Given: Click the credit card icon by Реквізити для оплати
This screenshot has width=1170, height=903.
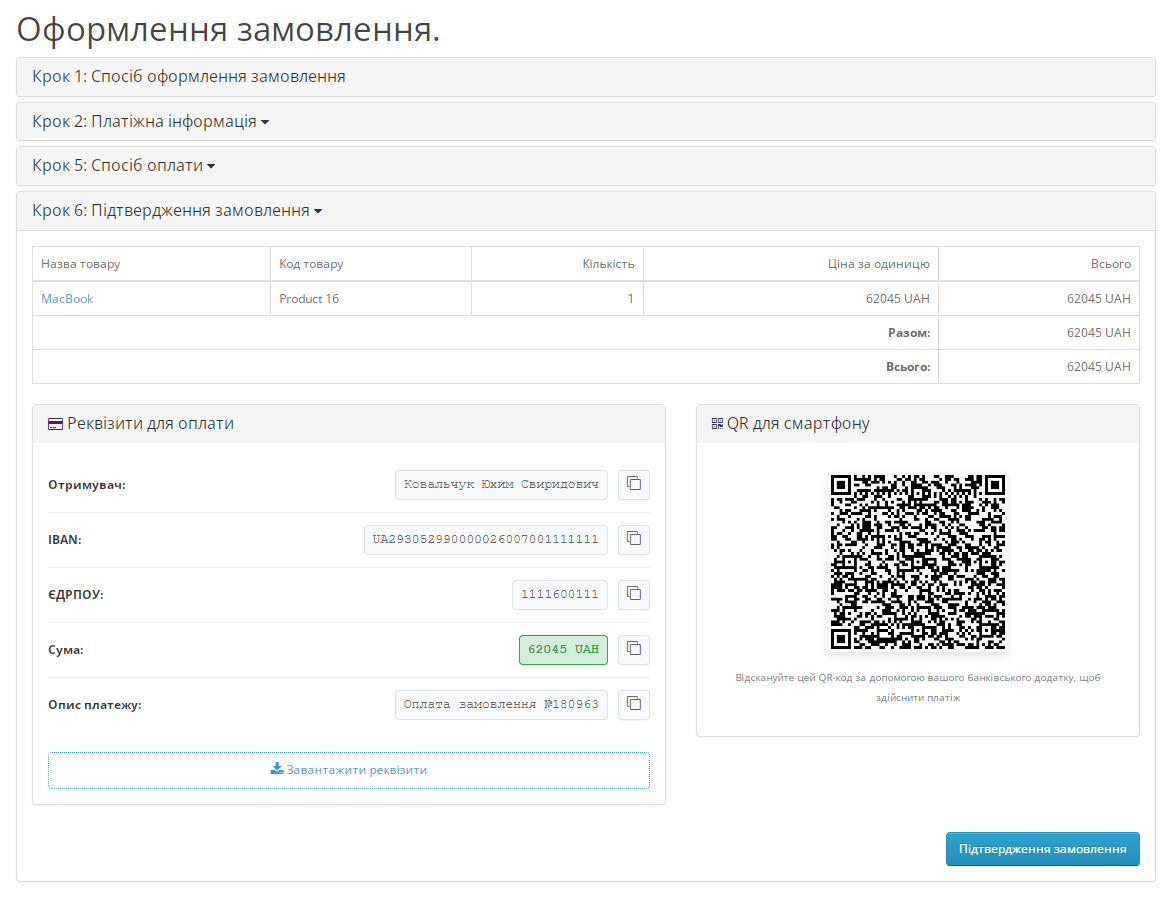Looking at the screenshot, I should tap(55, 424).
